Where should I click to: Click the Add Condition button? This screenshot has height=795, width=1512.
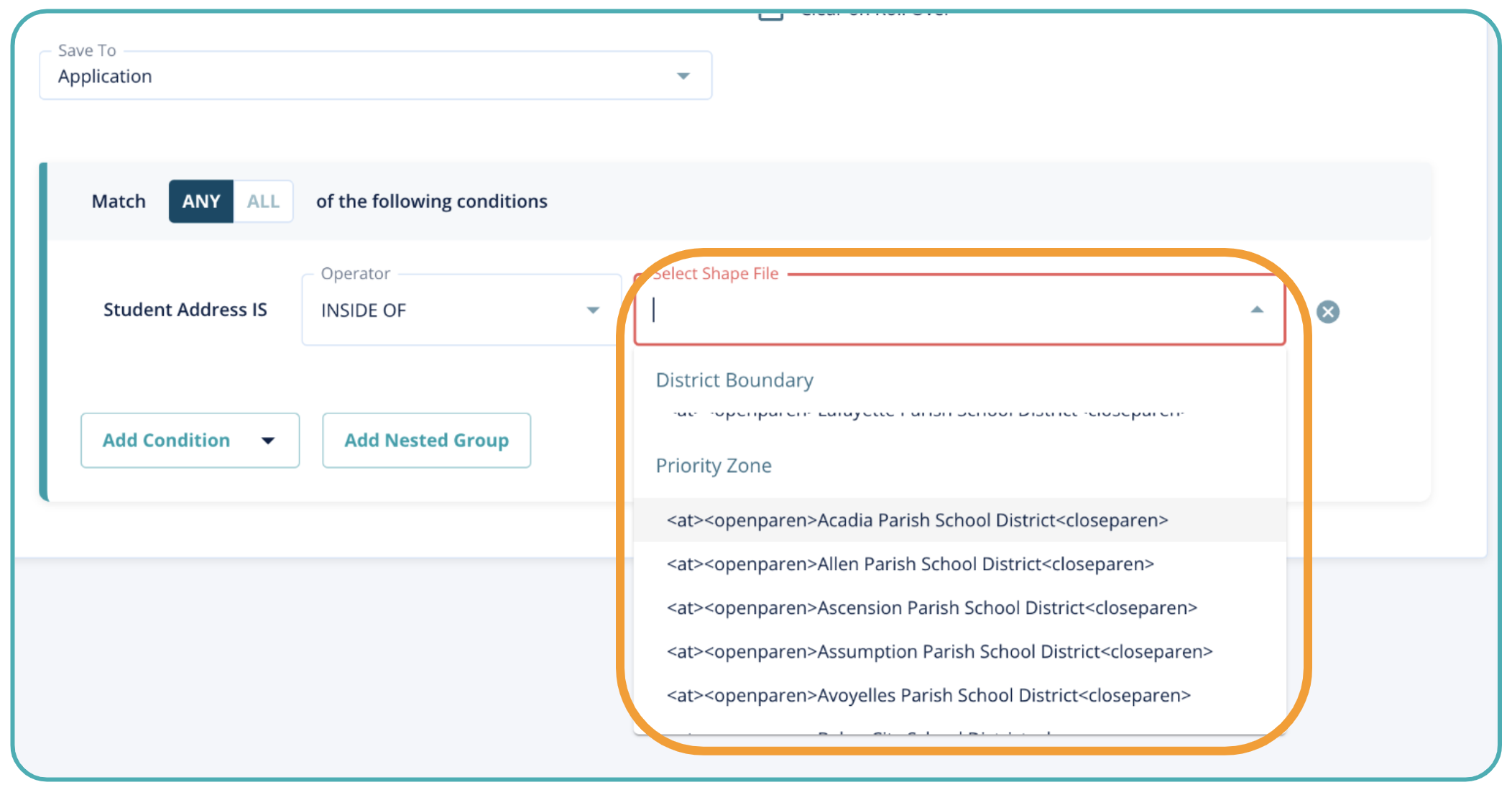click(x=167, y=441)
